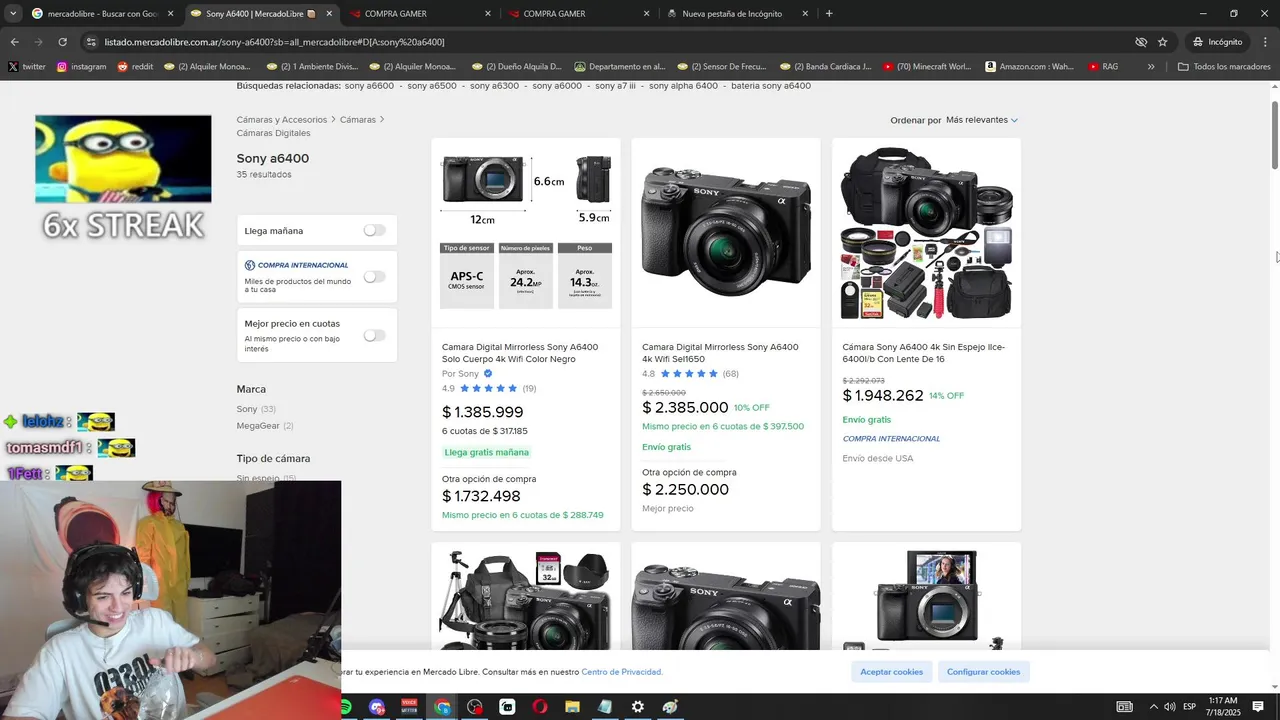The height and width of the screenshot is (720, 1280).
Task: Enable the Compra Internacional filter switch
Action: pyautogui.click(x=374, y=277)
